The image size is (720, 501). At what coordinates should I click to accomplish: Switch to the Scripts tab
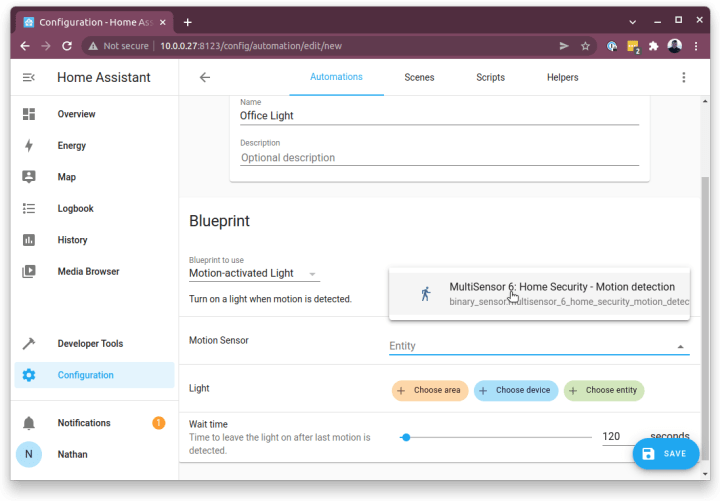coord(490,77)
